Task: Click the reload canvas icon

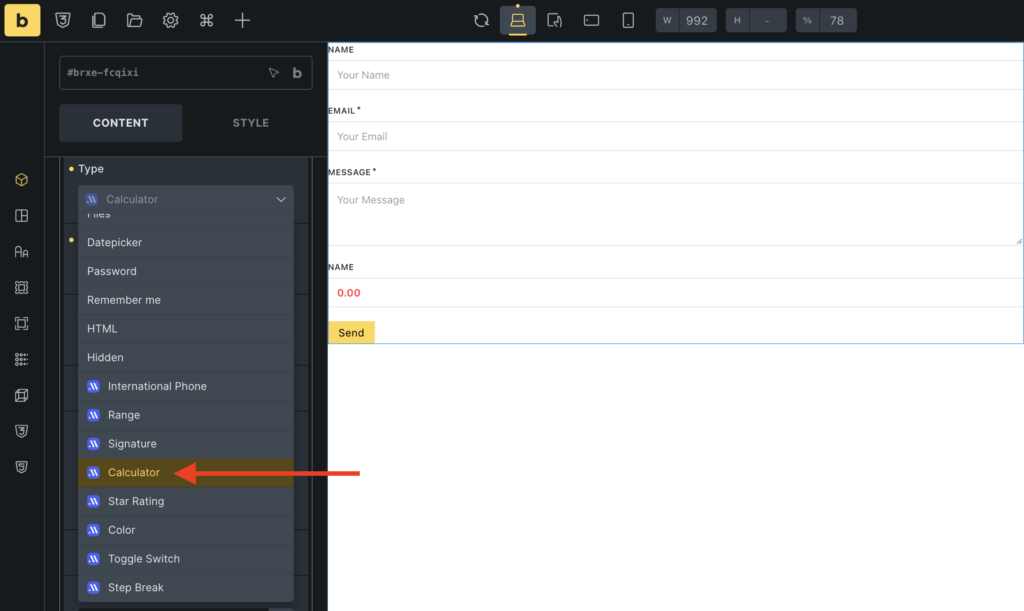Action: click(x=481, y=20)
